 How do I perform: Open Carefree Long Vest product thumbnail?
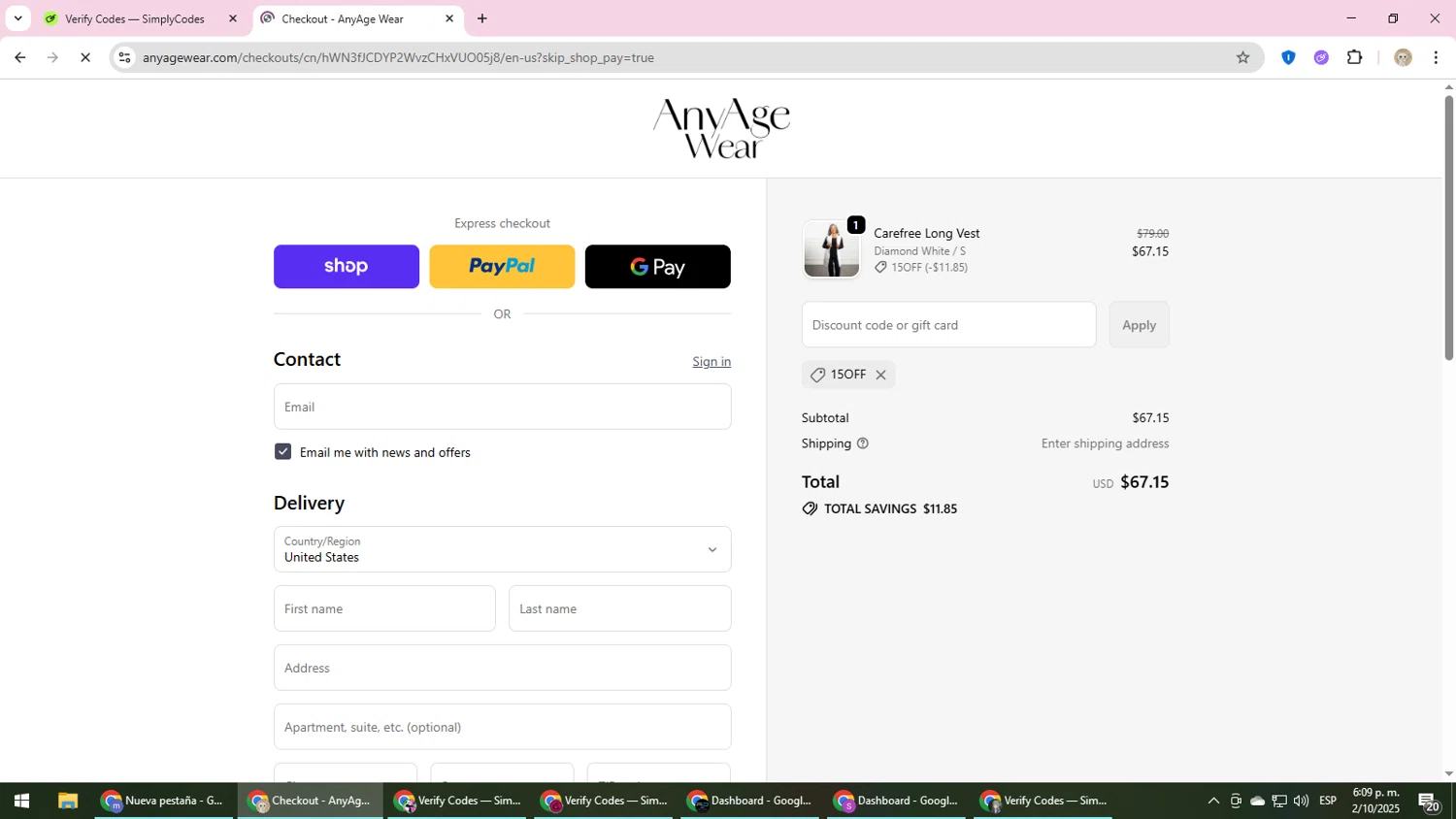click(x=832, y=248)
